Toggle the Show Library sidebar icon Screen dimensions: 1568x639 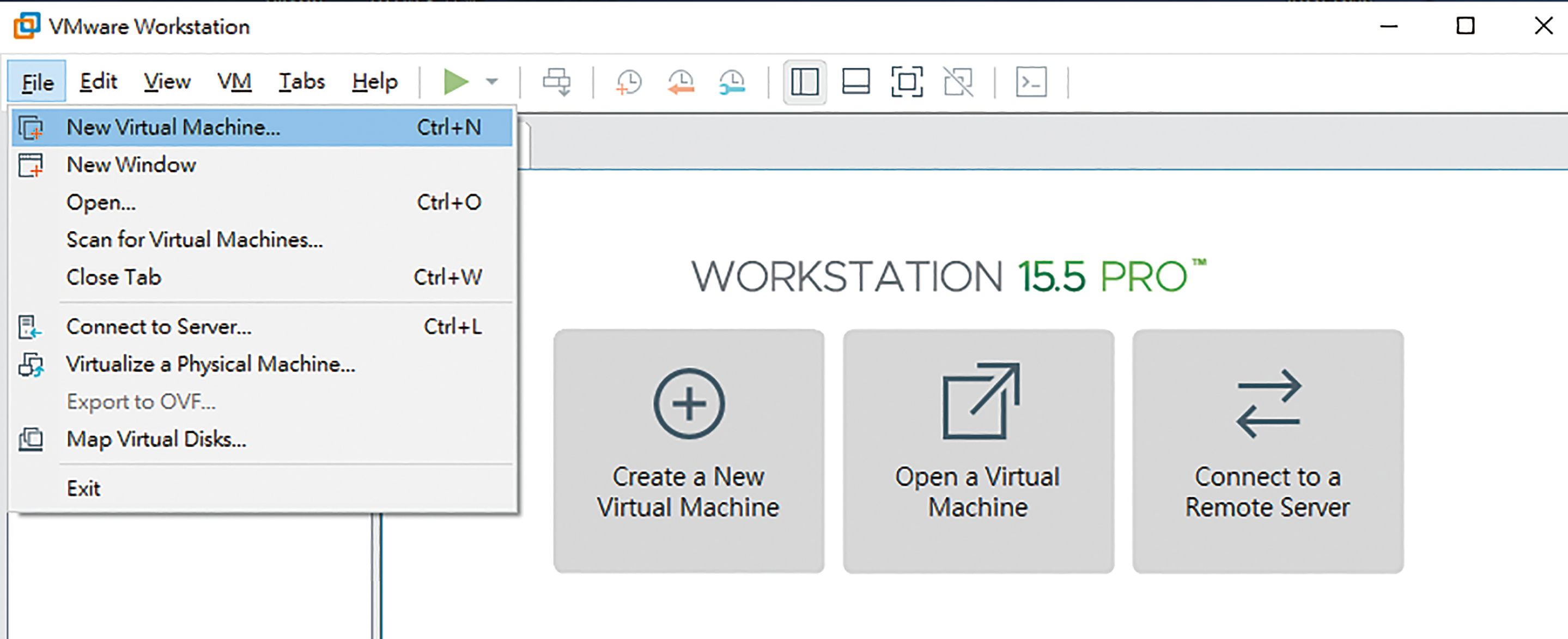[805, 82]
